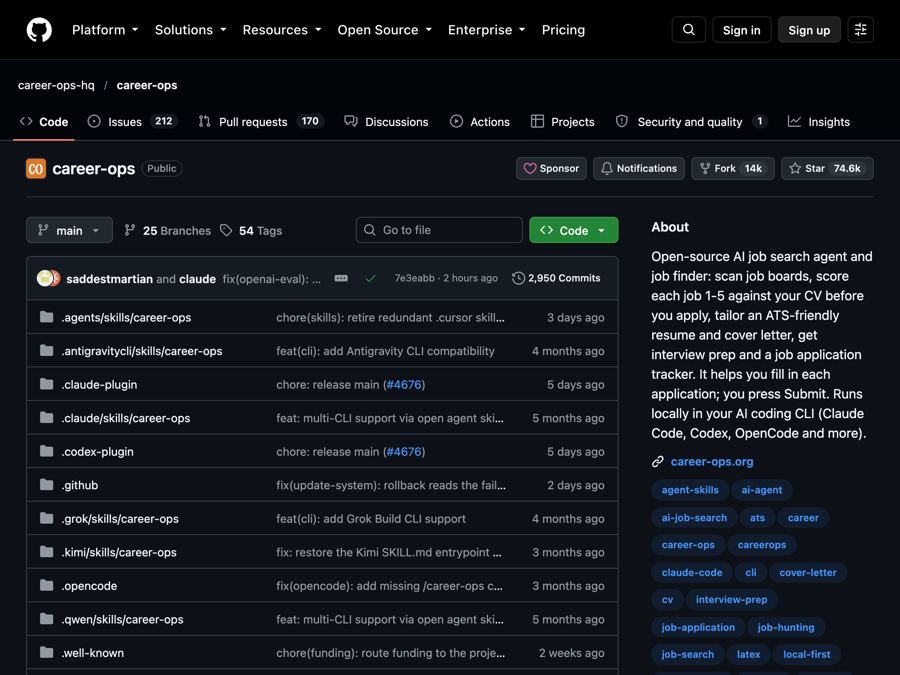The image size is (900, 675).
Task: Open the Insights tab
Action: tap(819, 122)
